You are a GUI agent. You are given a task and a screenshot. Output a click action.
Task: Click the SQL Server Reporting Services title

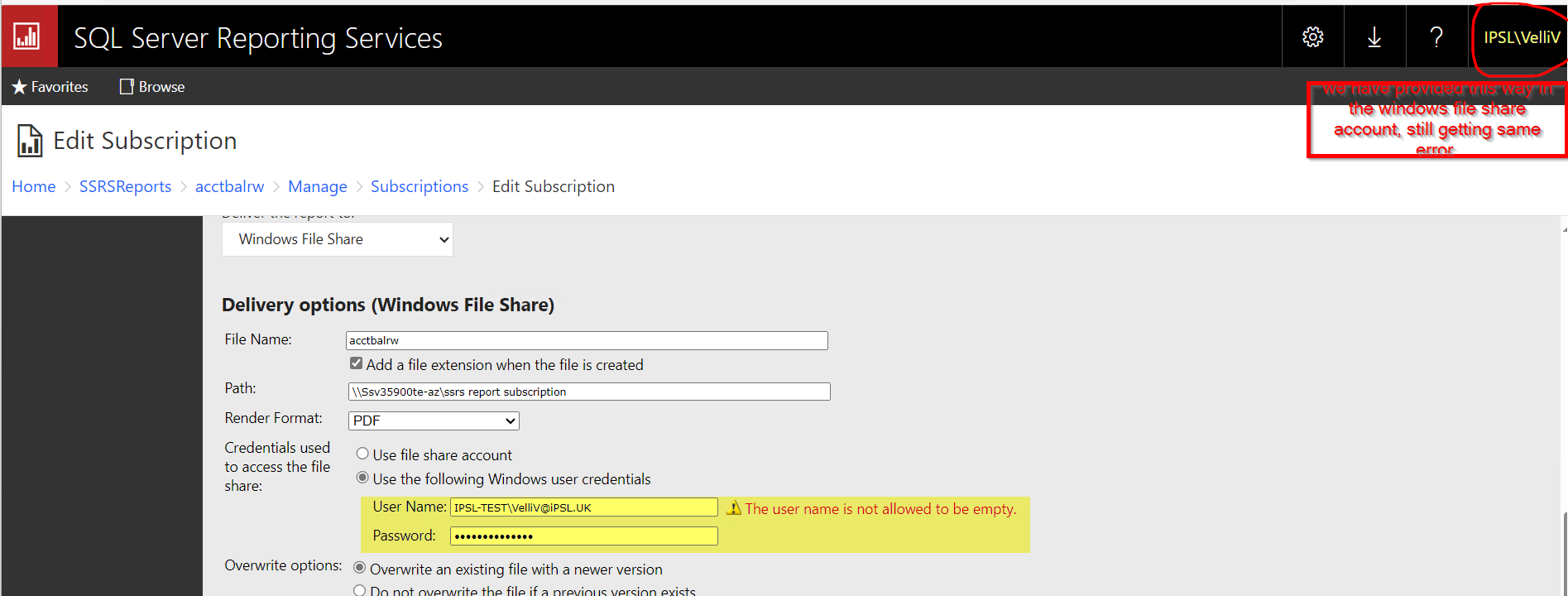(258, 38)
